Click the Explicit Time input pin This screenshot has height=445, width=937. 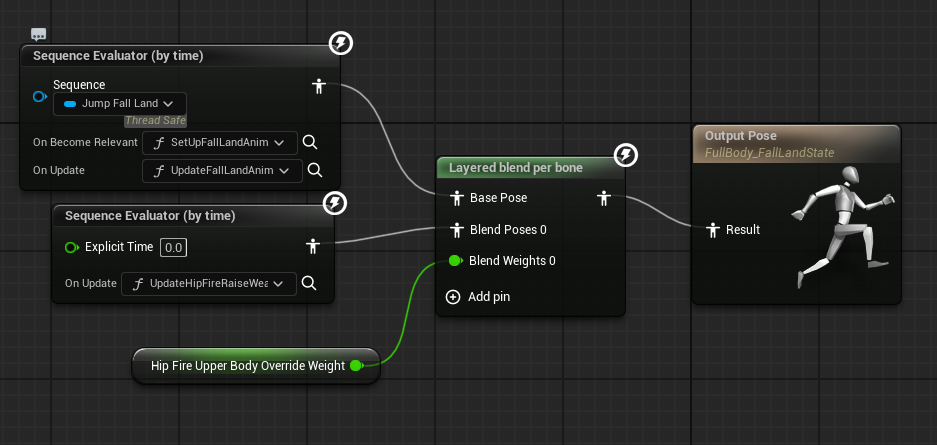click(x=71, y=247)
